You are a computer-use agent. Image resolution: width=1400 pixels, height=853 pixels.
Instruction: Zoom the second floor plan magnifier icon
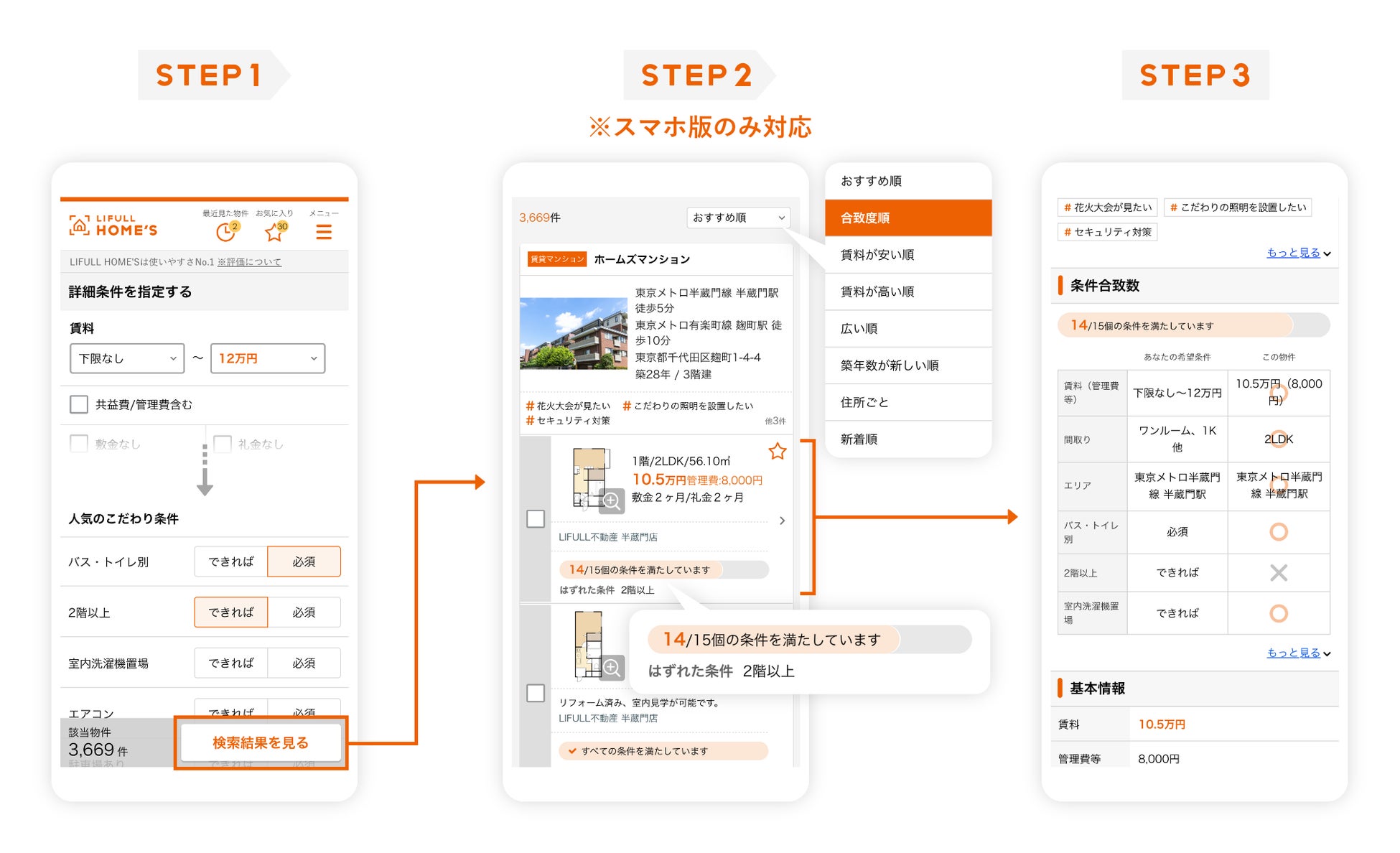coord(612,668)
